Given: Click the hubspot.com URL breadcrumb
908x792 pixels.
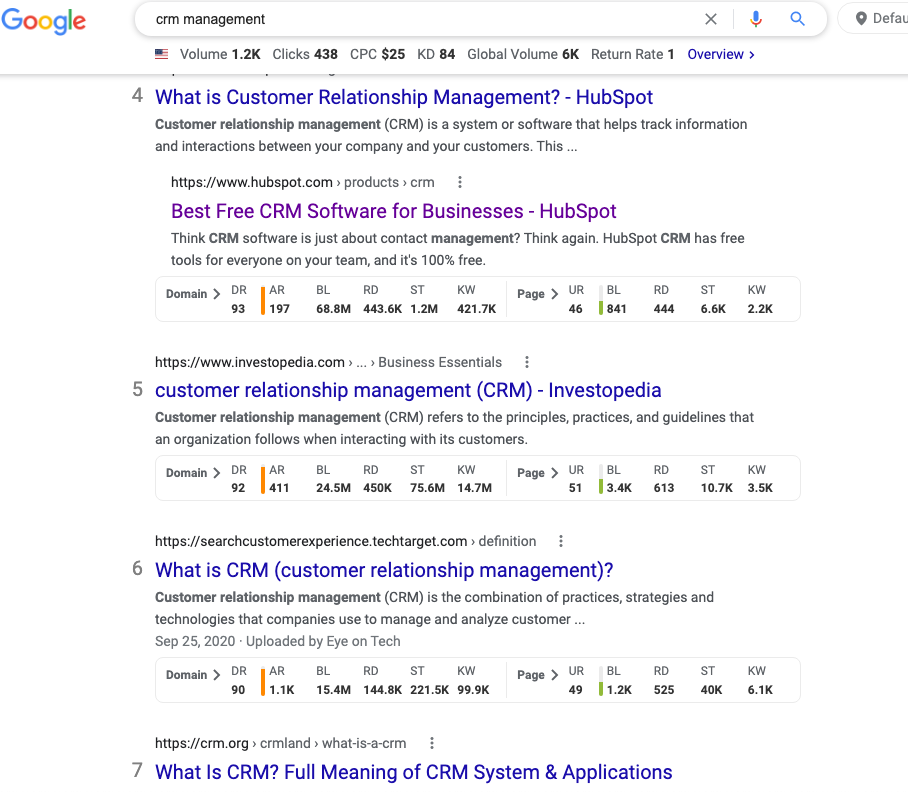Looking at the screenshot, I should pyautogui.click(x=302, y=182).
